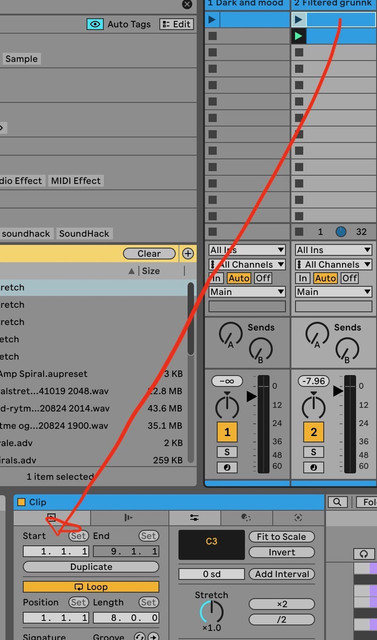Click the green playing clip launch button
Image resolution: width=377 pixels, height=640 pixels.
coord(299,36)
